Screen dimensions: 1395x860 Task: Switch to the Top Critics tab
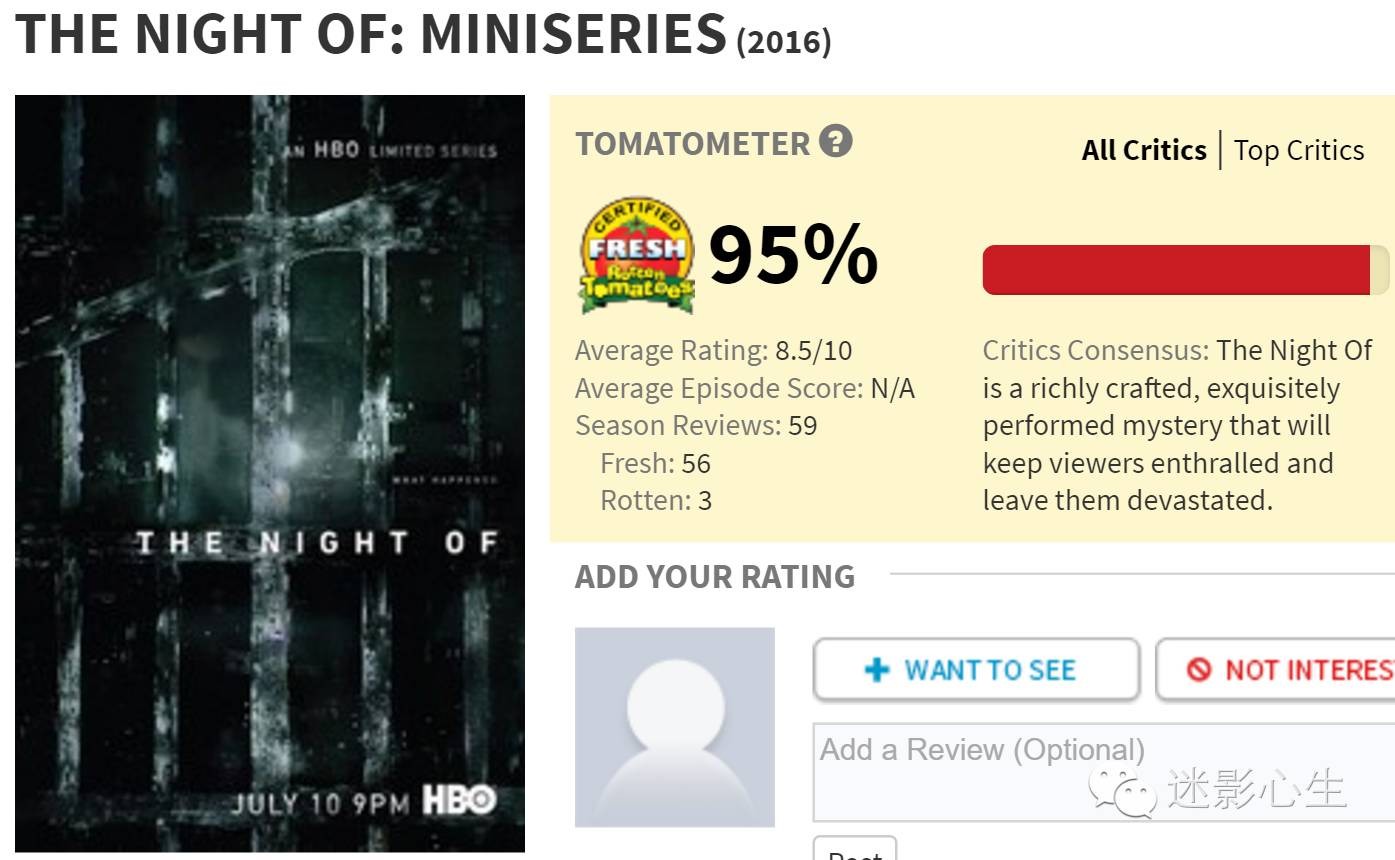pyautogui.click(x=1299, y=150)
